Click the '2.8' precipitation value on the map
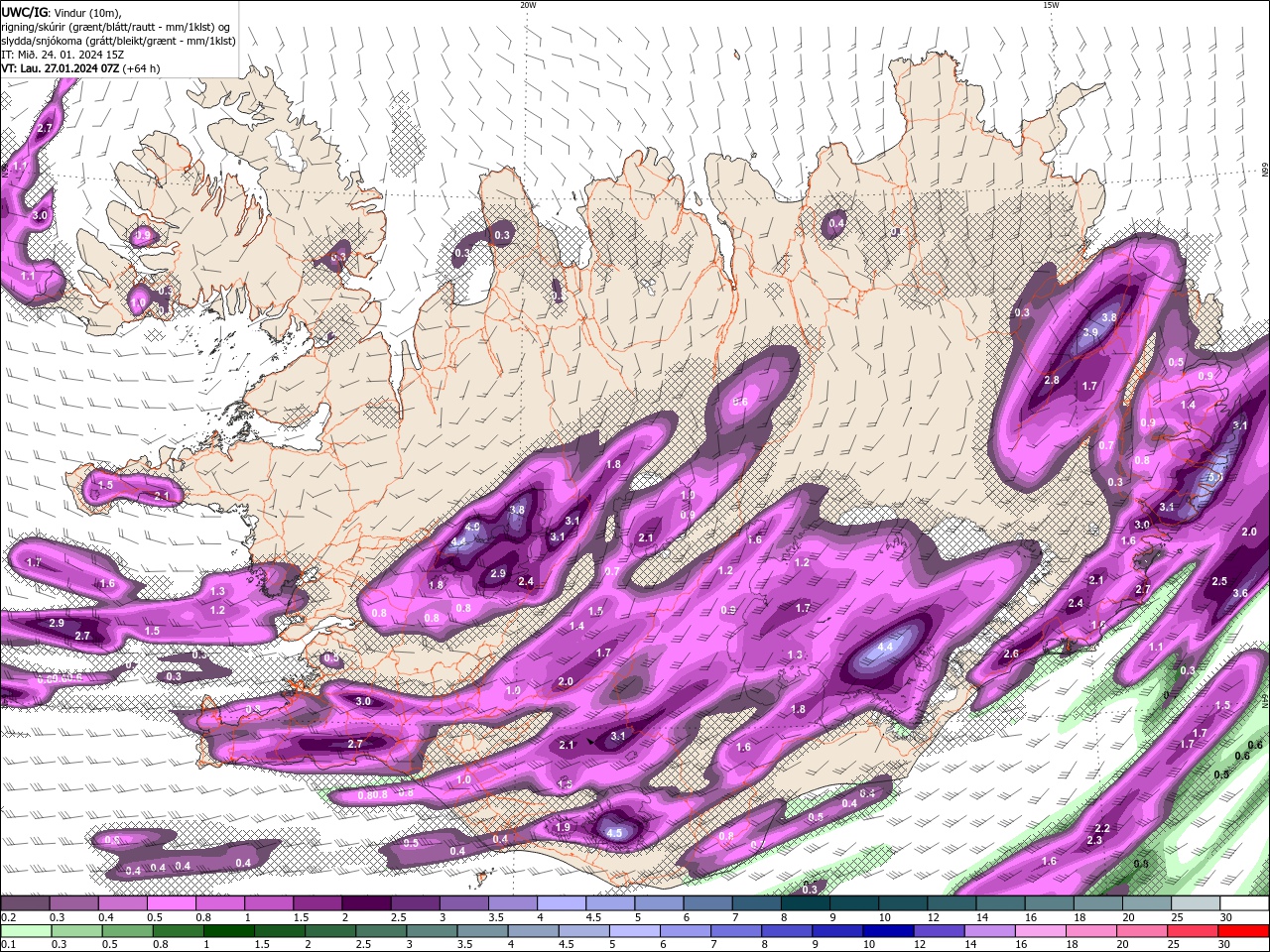The height and width of the screenshot is (952, 1270). 1052,380
